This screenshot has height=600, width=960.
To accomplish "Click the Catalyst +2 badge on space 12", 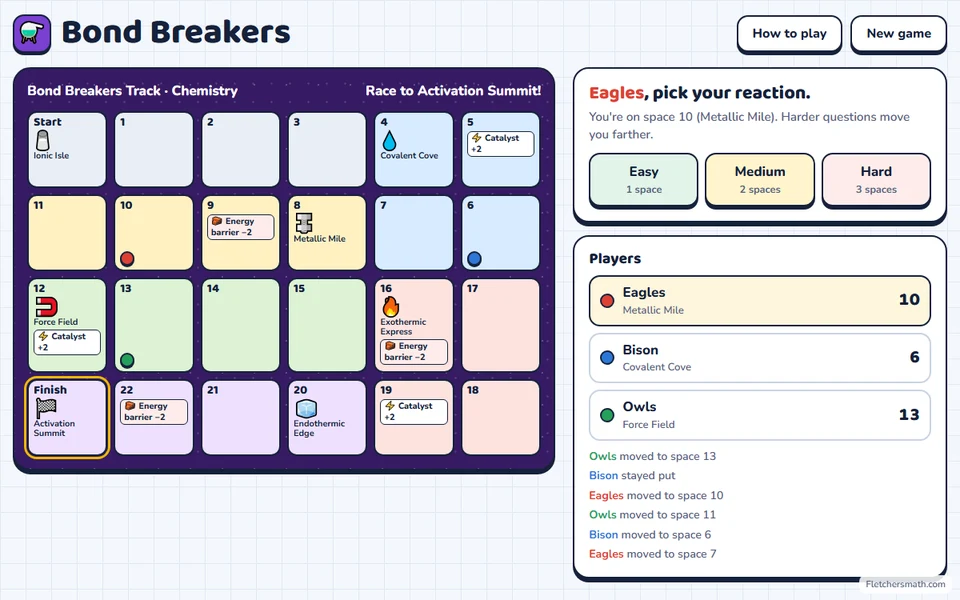I will pos(67,342).
